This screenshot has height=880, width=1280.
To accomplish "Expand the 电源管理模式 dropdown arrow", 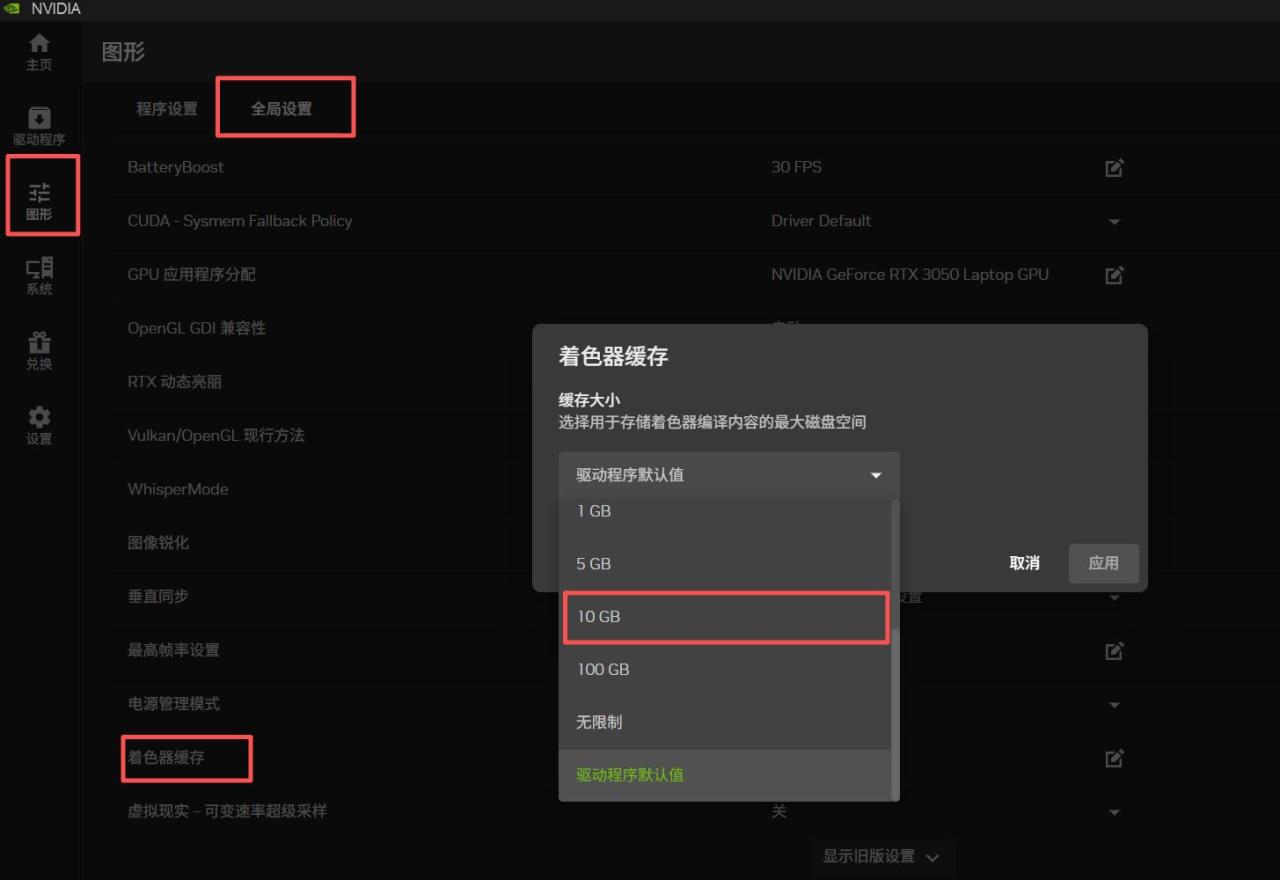I will 1114,705.
